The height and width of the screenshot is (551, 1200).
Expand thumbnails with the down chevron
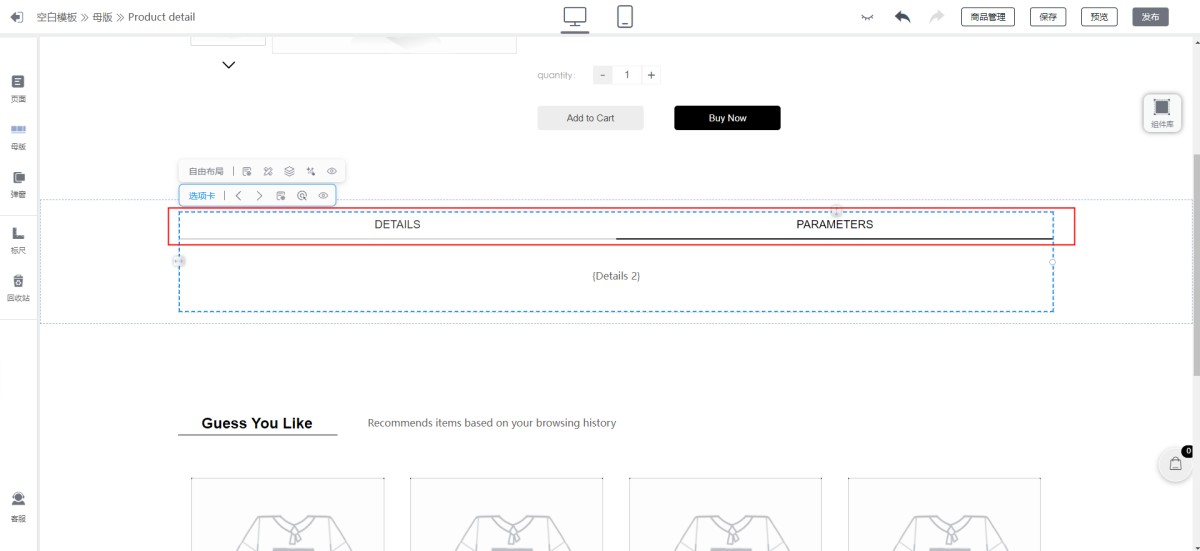(x=228, y=65)
